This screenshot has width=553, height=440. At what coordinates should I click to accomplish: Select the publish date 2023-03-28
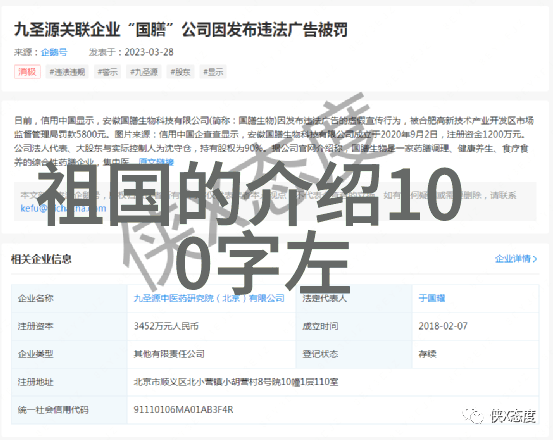(149, 52)
